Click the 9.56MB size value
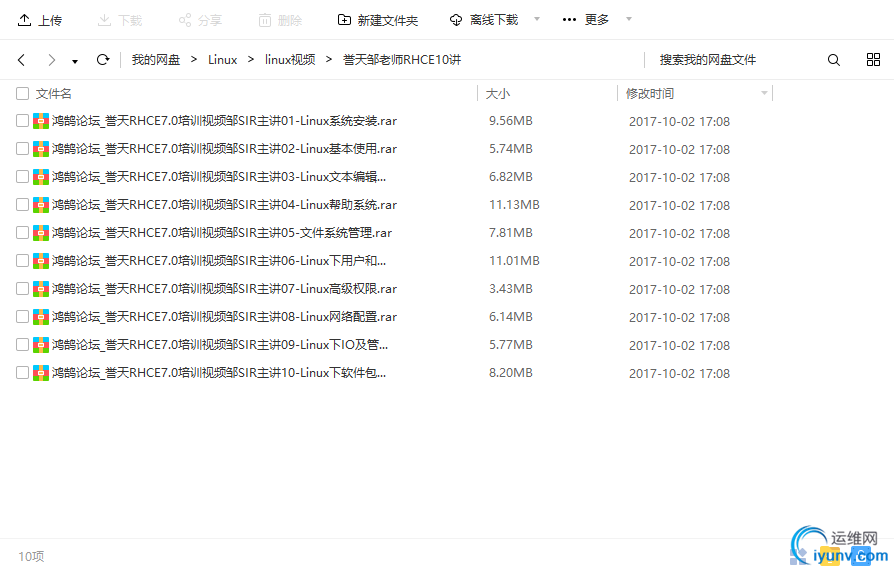Image resolution: width=894 pixels, height=572 pixels. [510, 121]
